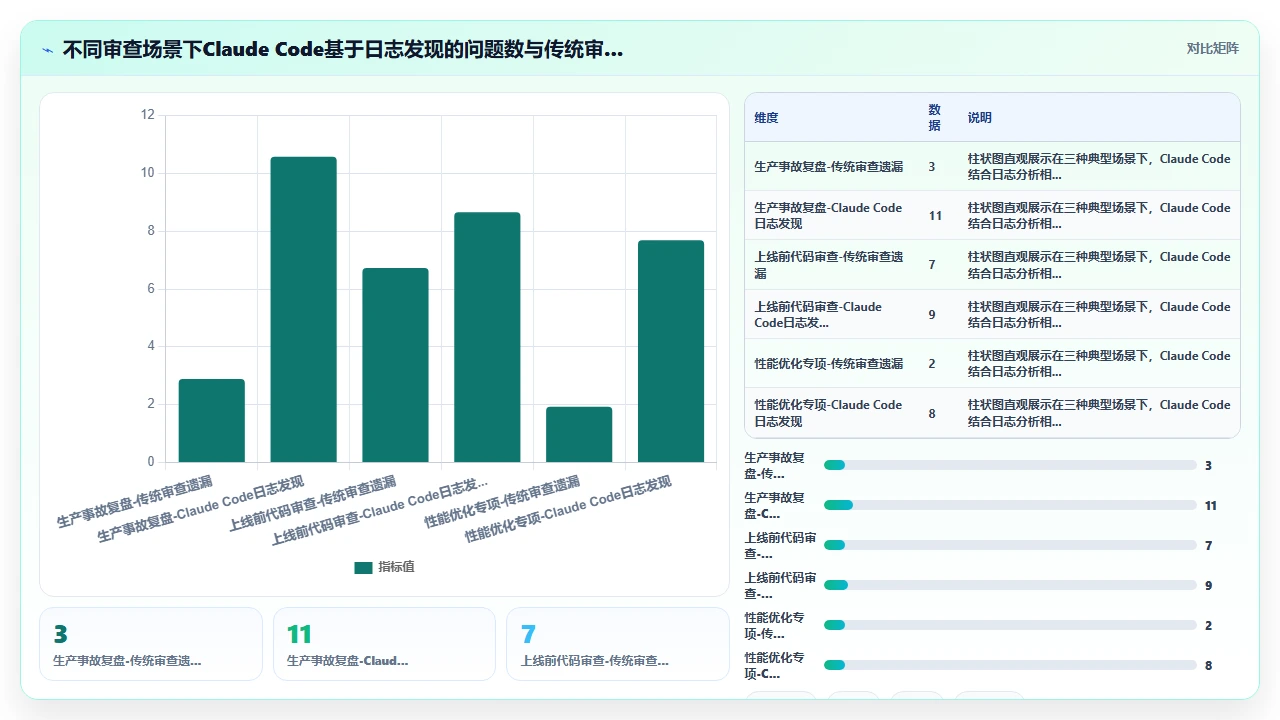This screenshot has height=720, width=1280.
Task: Click the tallest chart bar, 生产事故复盘-Claude Code日志发现
Action: tap(303, 310)
